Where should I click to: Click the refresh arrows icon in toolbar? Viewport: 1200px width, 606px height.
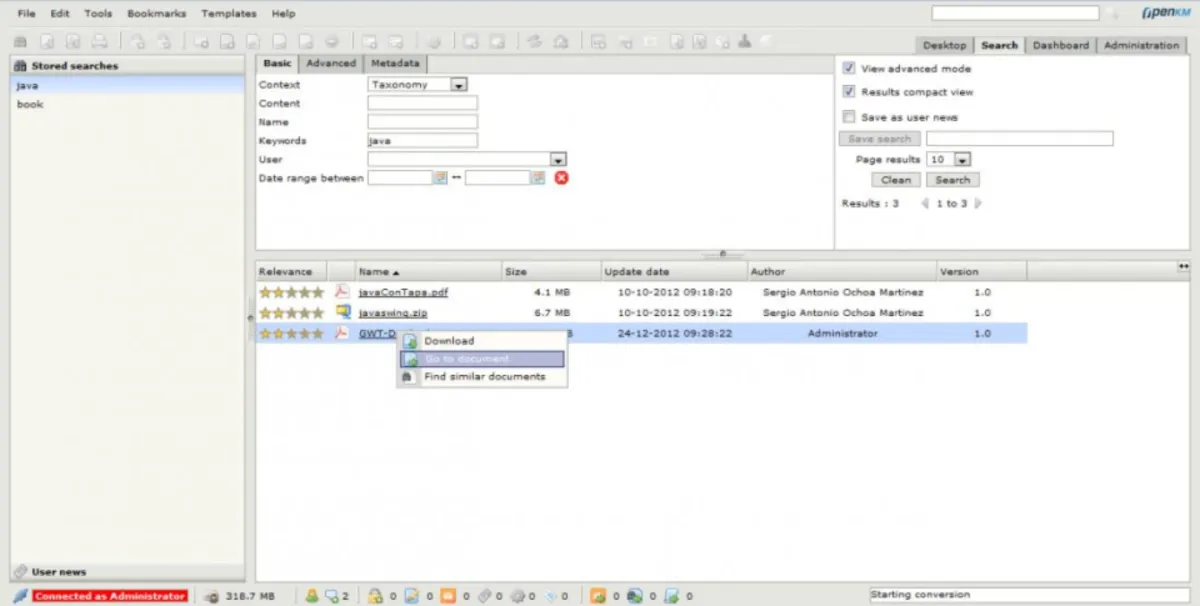(x=535, y=42)
